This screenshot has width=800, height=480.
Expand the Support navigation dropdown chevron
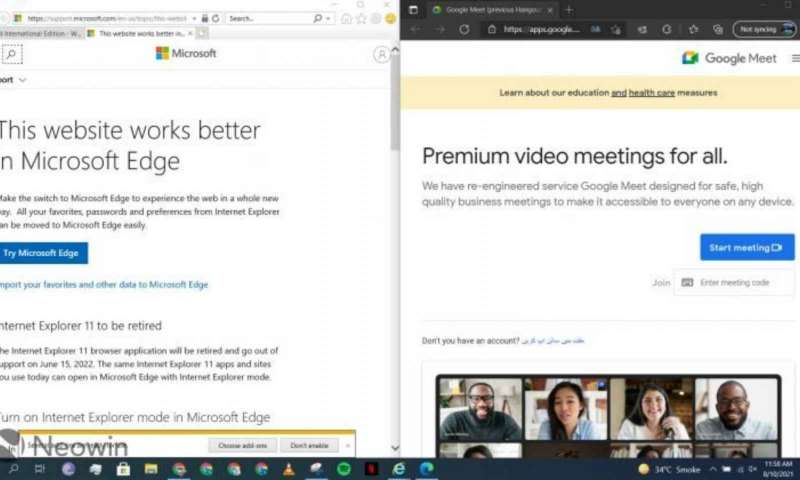click(x=22, y=80)
